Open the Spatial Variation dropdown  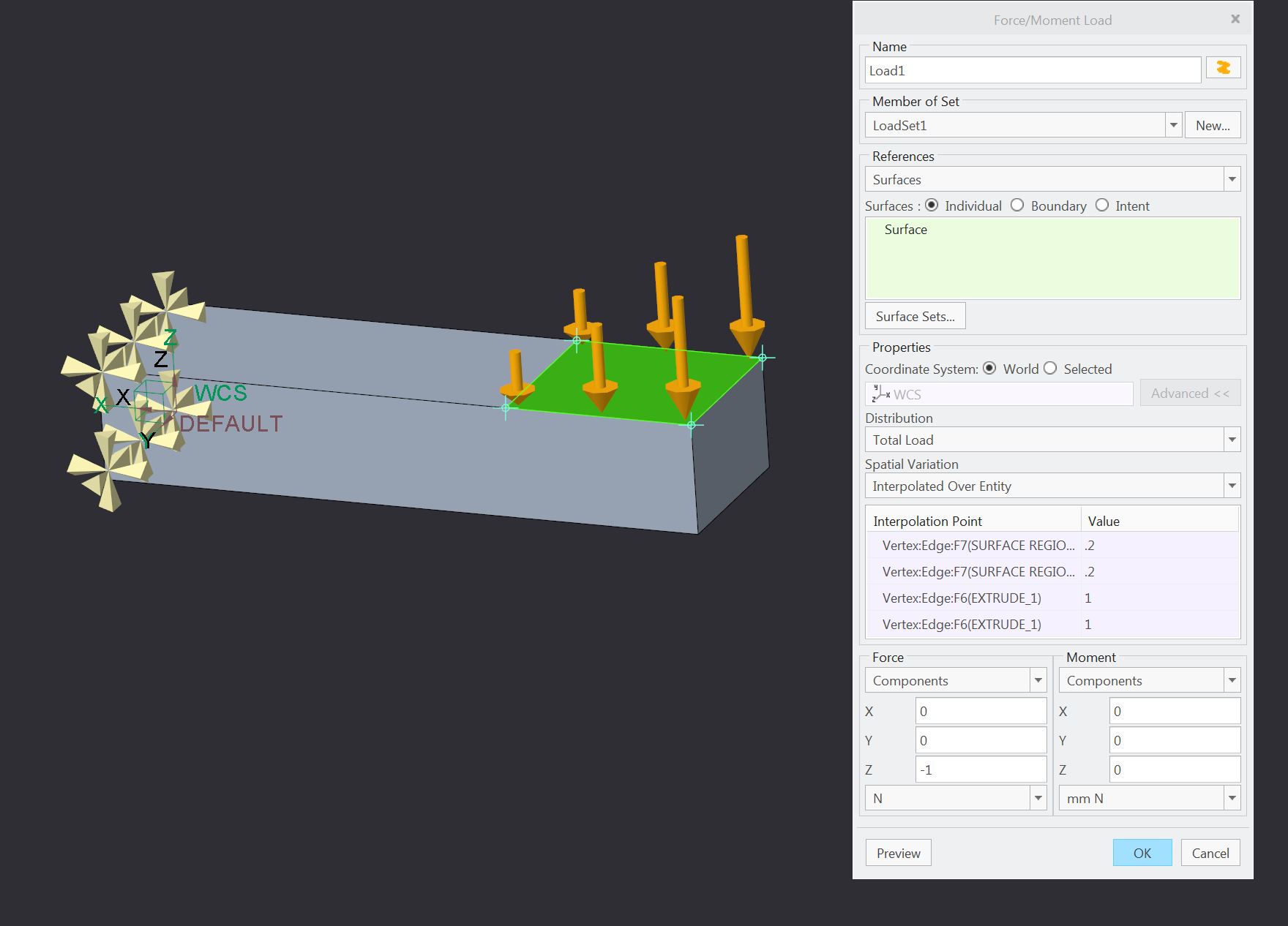point(1233,486)
